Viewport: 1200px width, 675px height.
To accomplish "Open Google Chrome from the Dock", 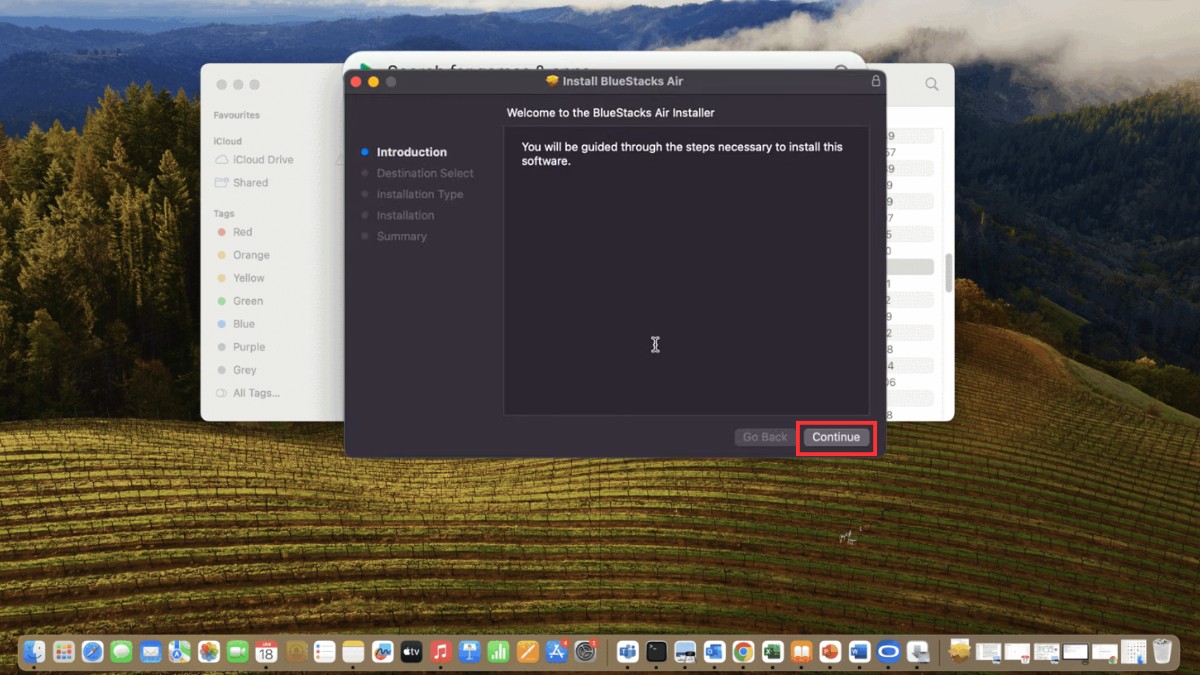I will coord(743,652).
